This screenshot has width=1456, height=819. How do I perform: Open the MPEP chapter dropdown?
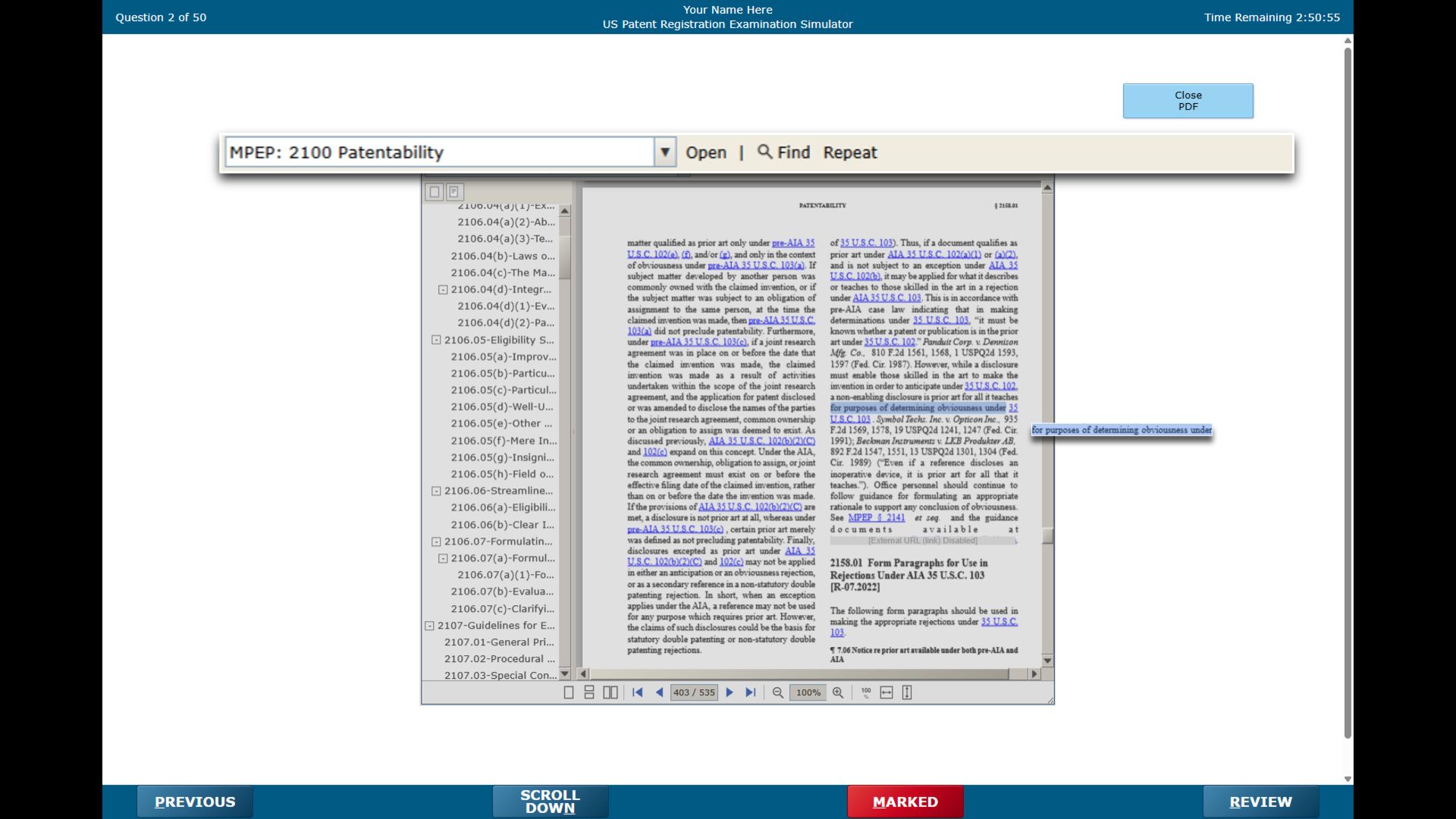coord(665,152)
